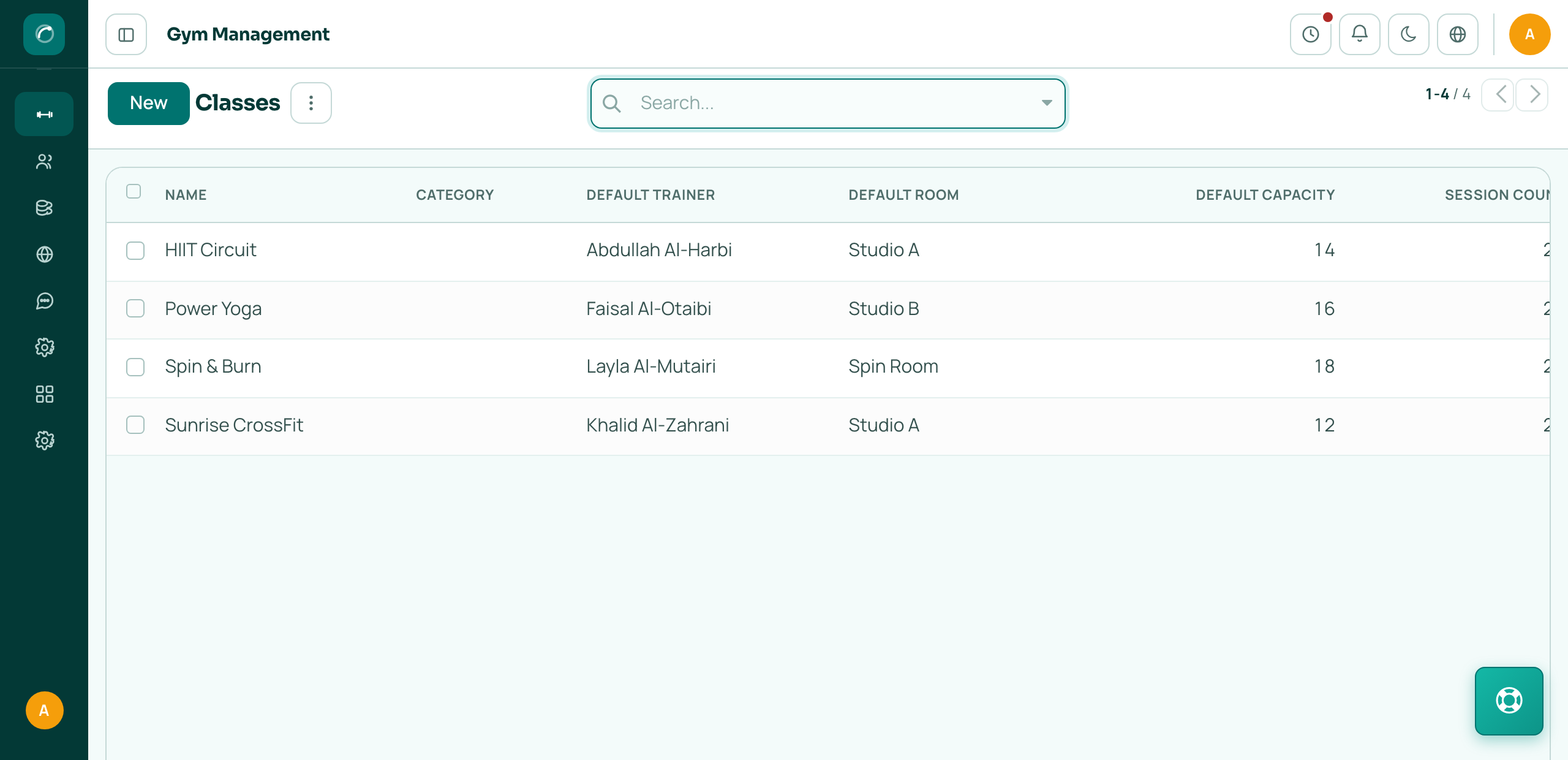Screen dimensions: 1568x760
Task: Click Spin Room cell
Action: tap(894, 367)
